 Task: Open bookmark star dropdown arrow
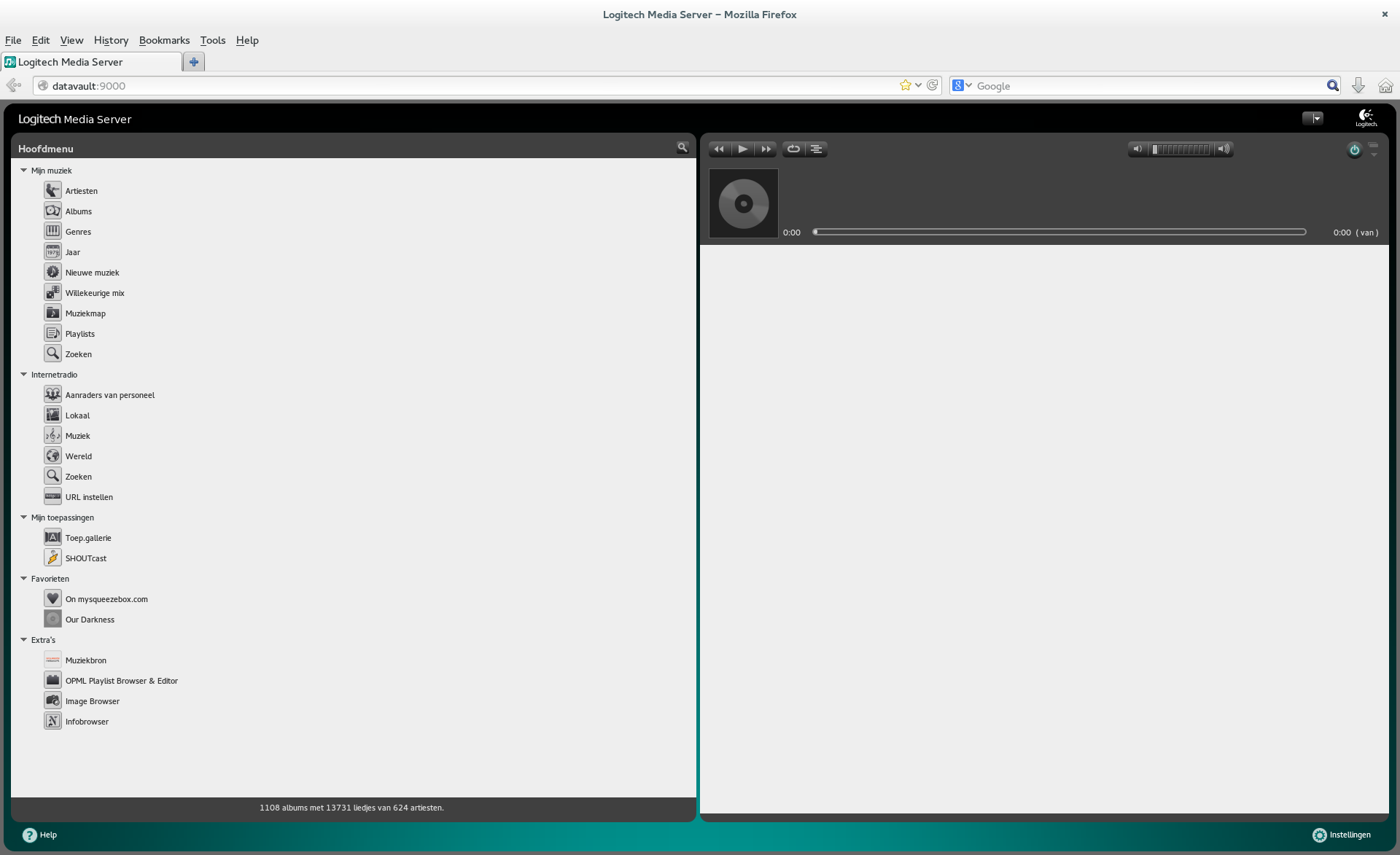click(918, 85)
